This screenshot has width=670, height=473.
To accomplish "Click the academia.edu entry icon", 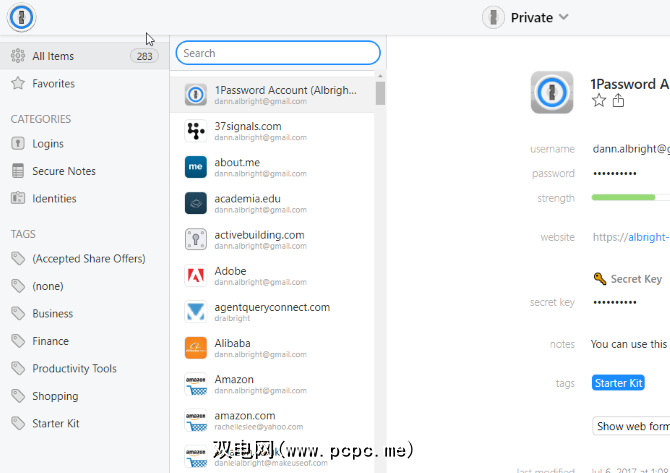I will pos(196,203).
